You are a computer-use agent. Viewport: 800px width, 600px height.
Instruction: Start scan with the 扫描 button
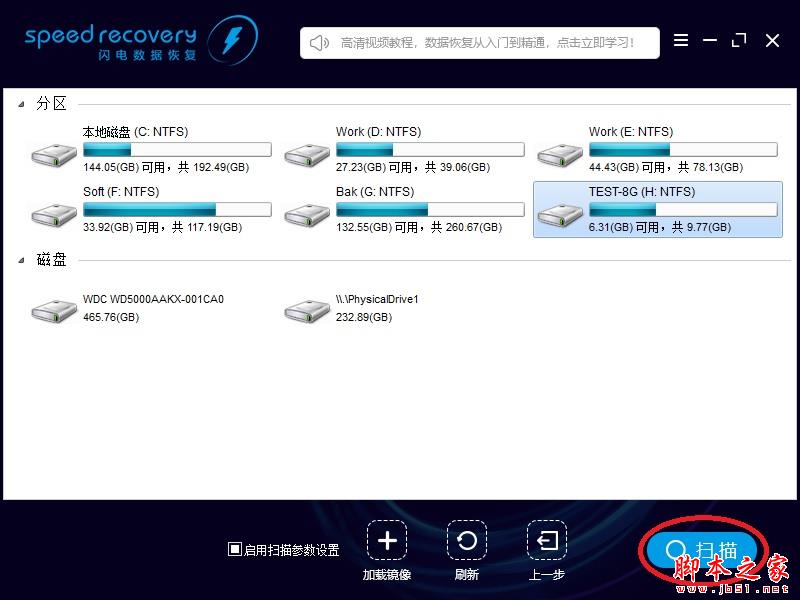[x=702, y=551]
